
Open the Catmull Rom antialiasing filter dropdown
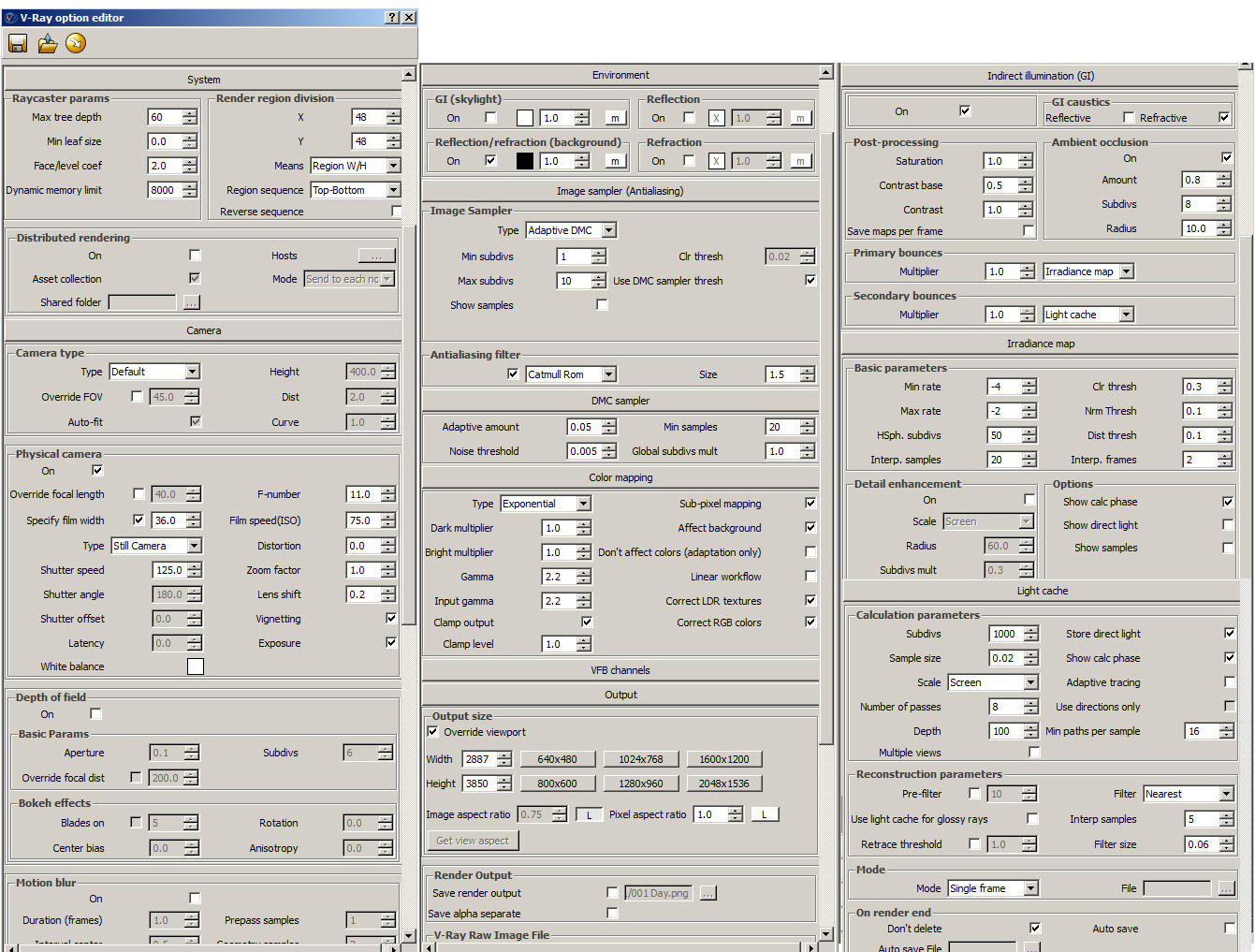tap(571, 374)
